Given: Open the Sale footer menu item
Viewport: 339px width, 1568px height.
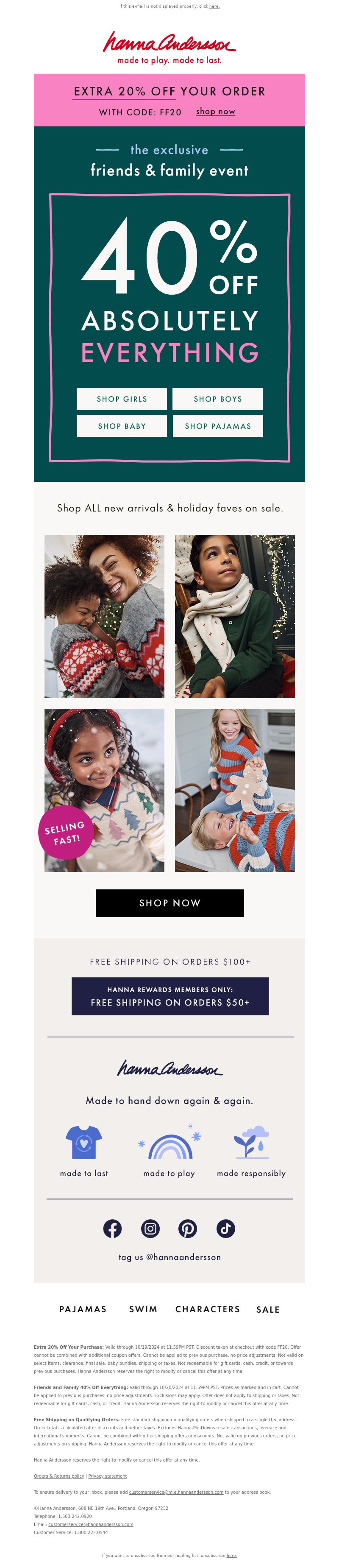Looking at the screenshot, I should (x=268, y=1309).
